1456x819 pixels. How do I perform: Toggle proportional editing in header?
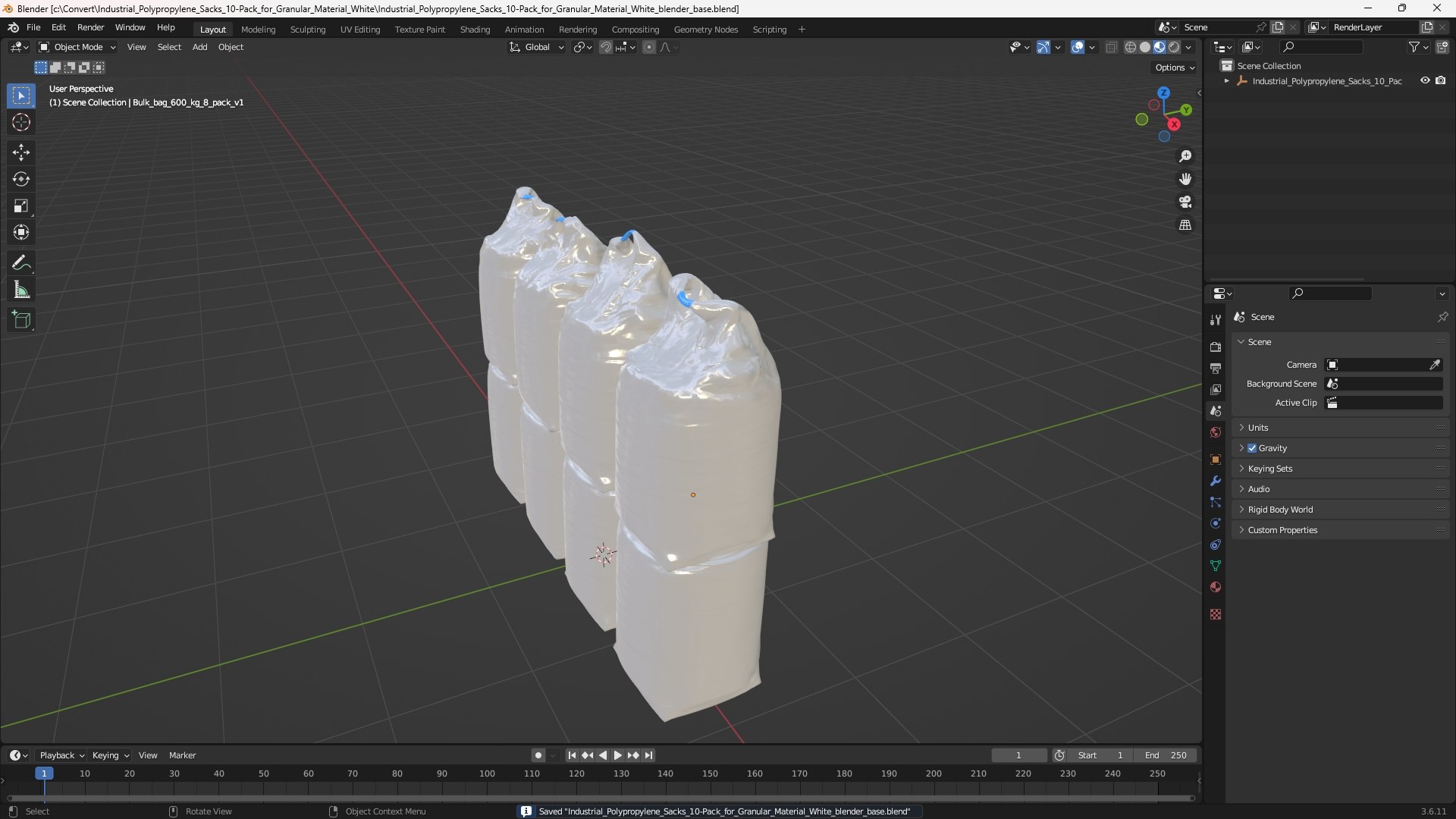(649, 47)
